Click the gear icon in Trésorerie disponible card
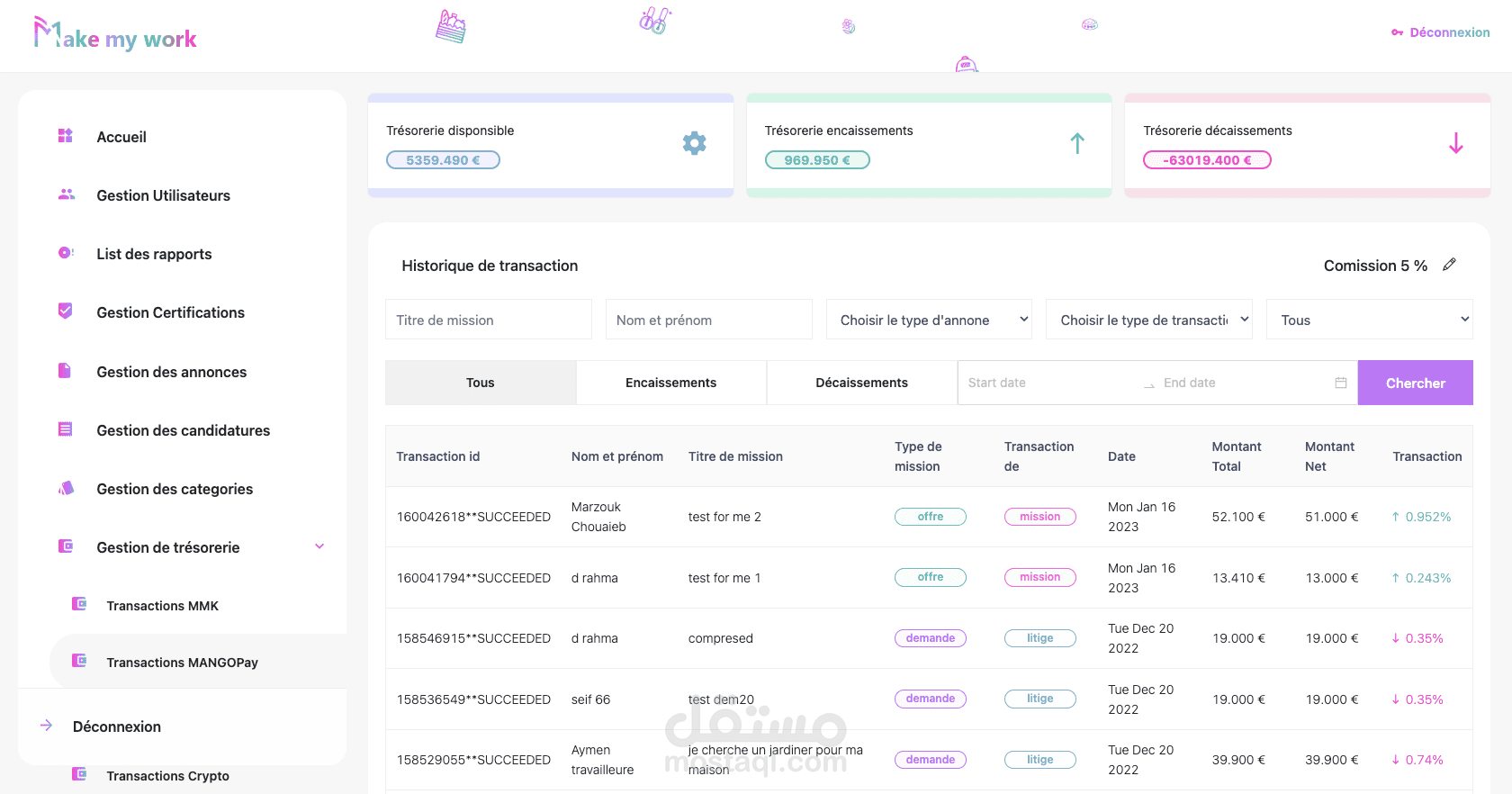The height and width of the screenshot is (794, 1512). pyautogui.click(x=694, y=143)
